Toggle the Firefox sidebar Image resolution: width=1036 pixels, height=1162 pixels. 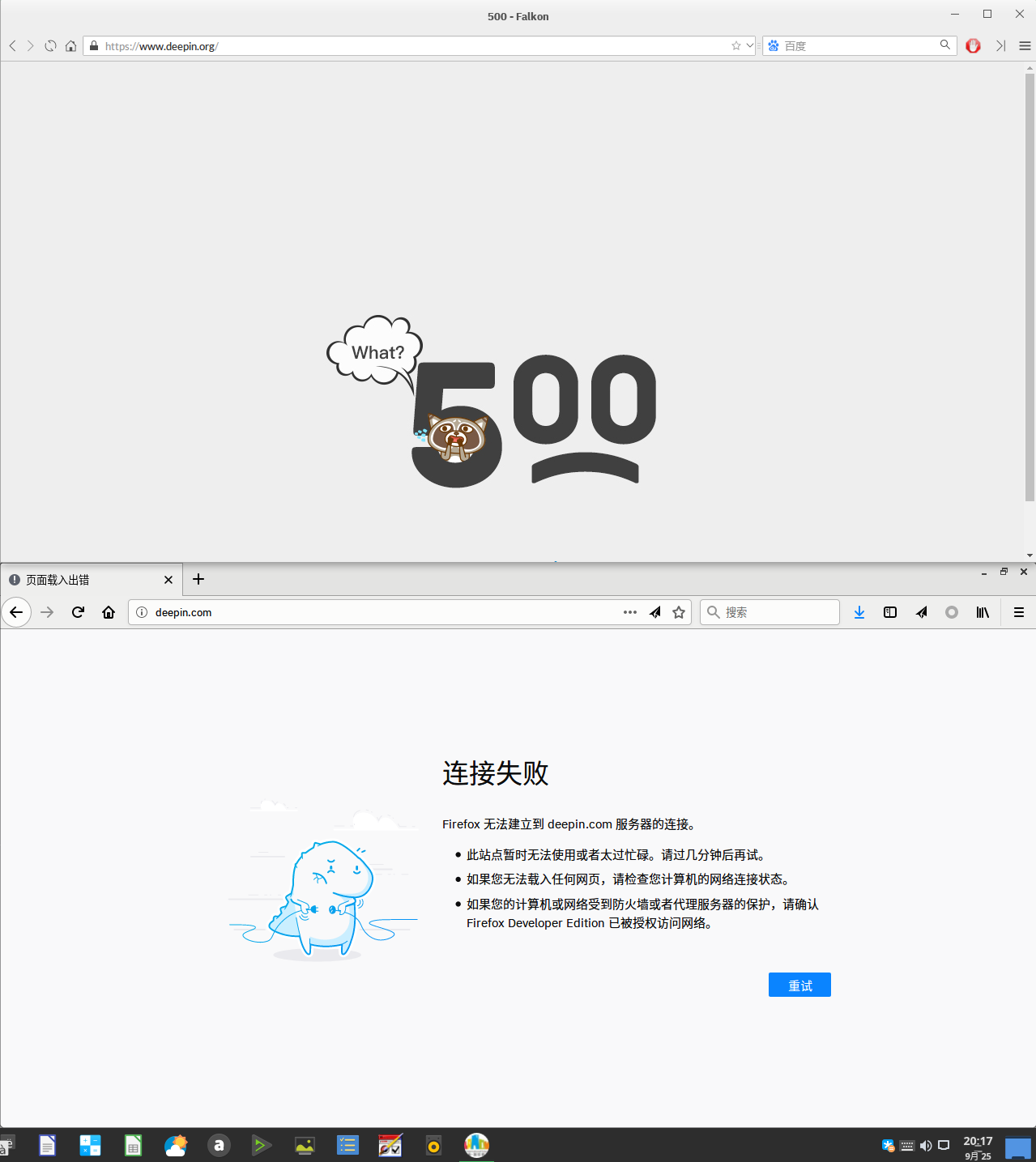pyautogui.click(x=890, y=612)
